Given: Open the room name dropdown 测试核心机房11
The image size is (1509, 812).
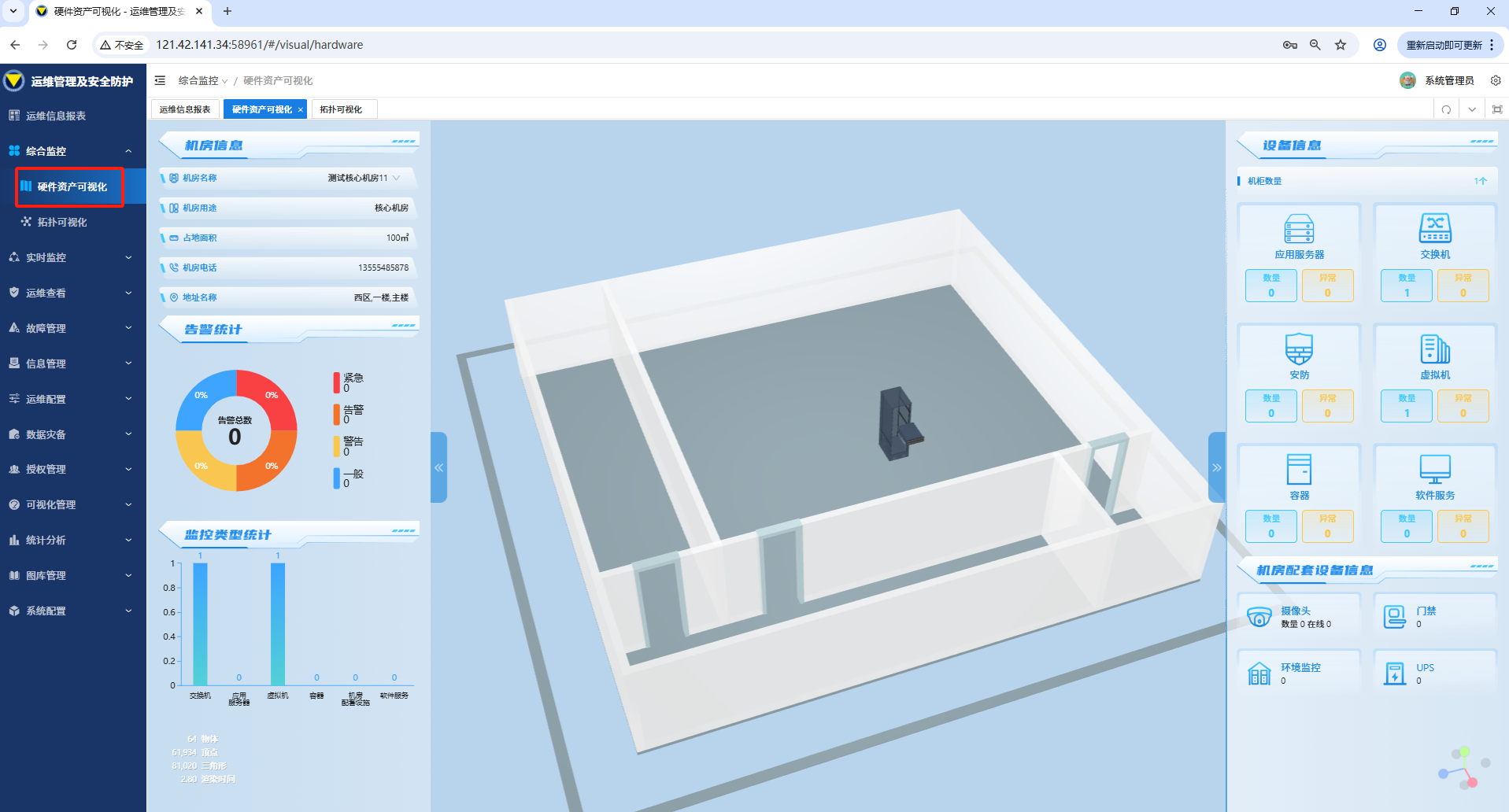Looking at the screenshot, I should (x=364, y=178).
